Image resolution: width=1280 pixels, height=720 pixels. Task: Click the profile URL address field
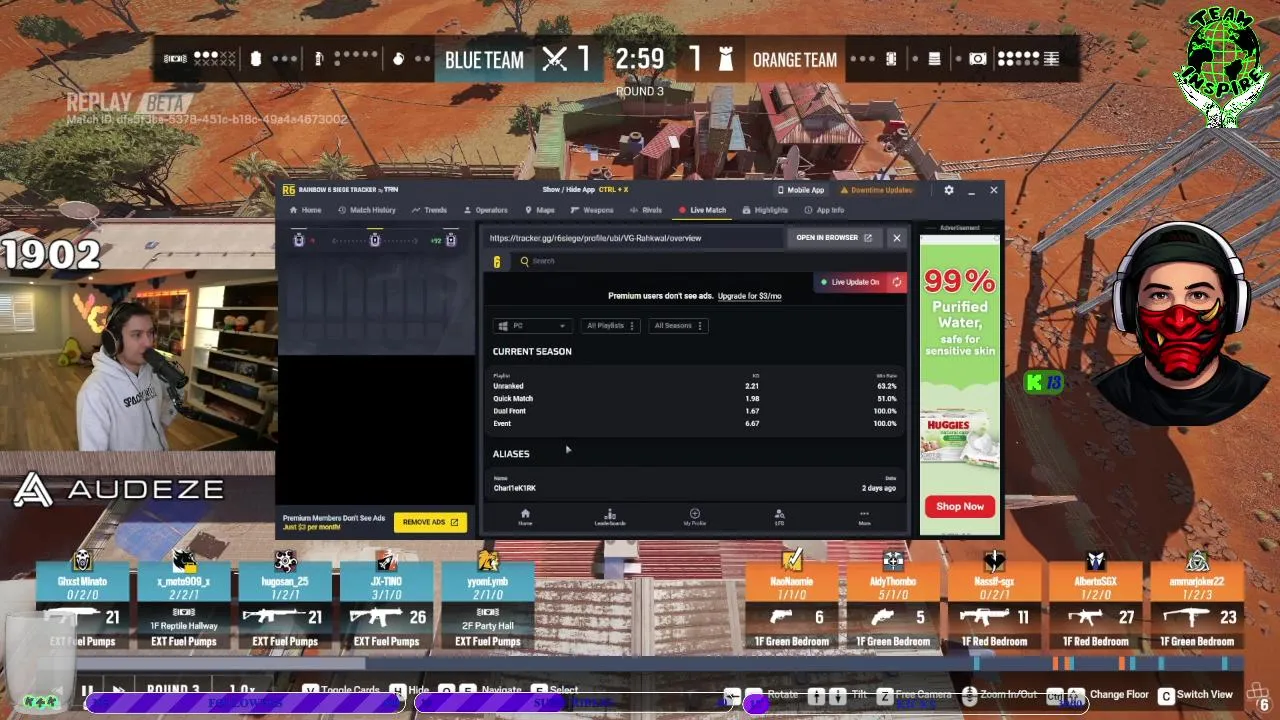click(x=632, y=238)
